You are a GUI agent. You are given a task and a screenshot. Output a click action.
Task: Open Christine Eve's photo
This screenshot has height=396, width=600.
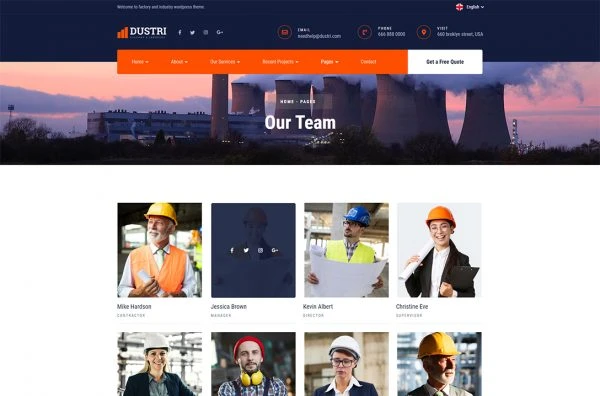439,250
